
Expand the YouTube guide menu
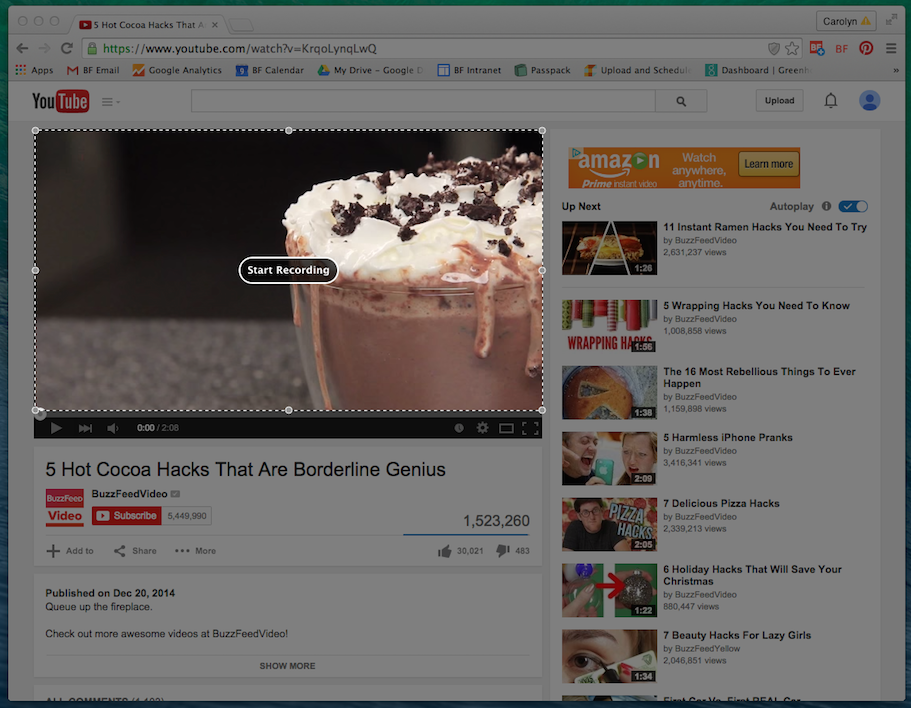[x=110, y=102]
